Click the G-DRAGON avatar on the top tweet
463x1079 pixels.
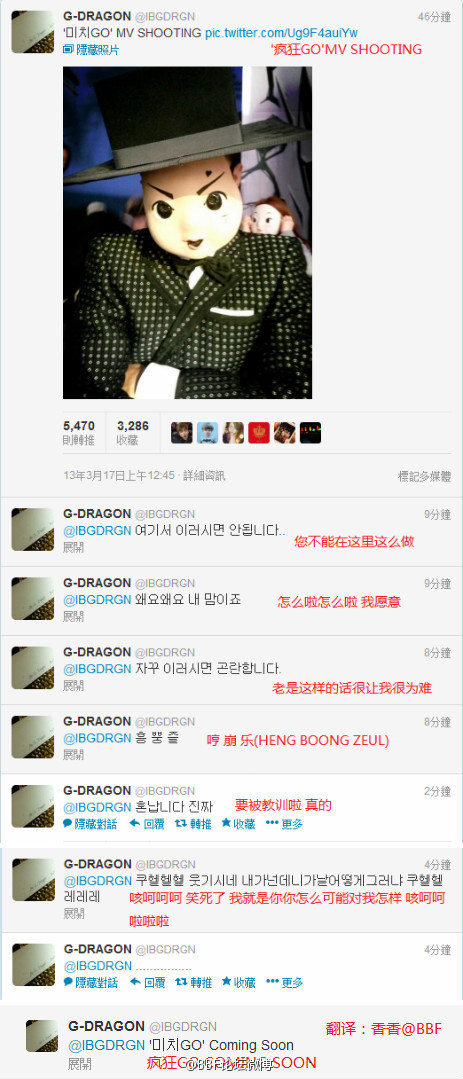33,32
